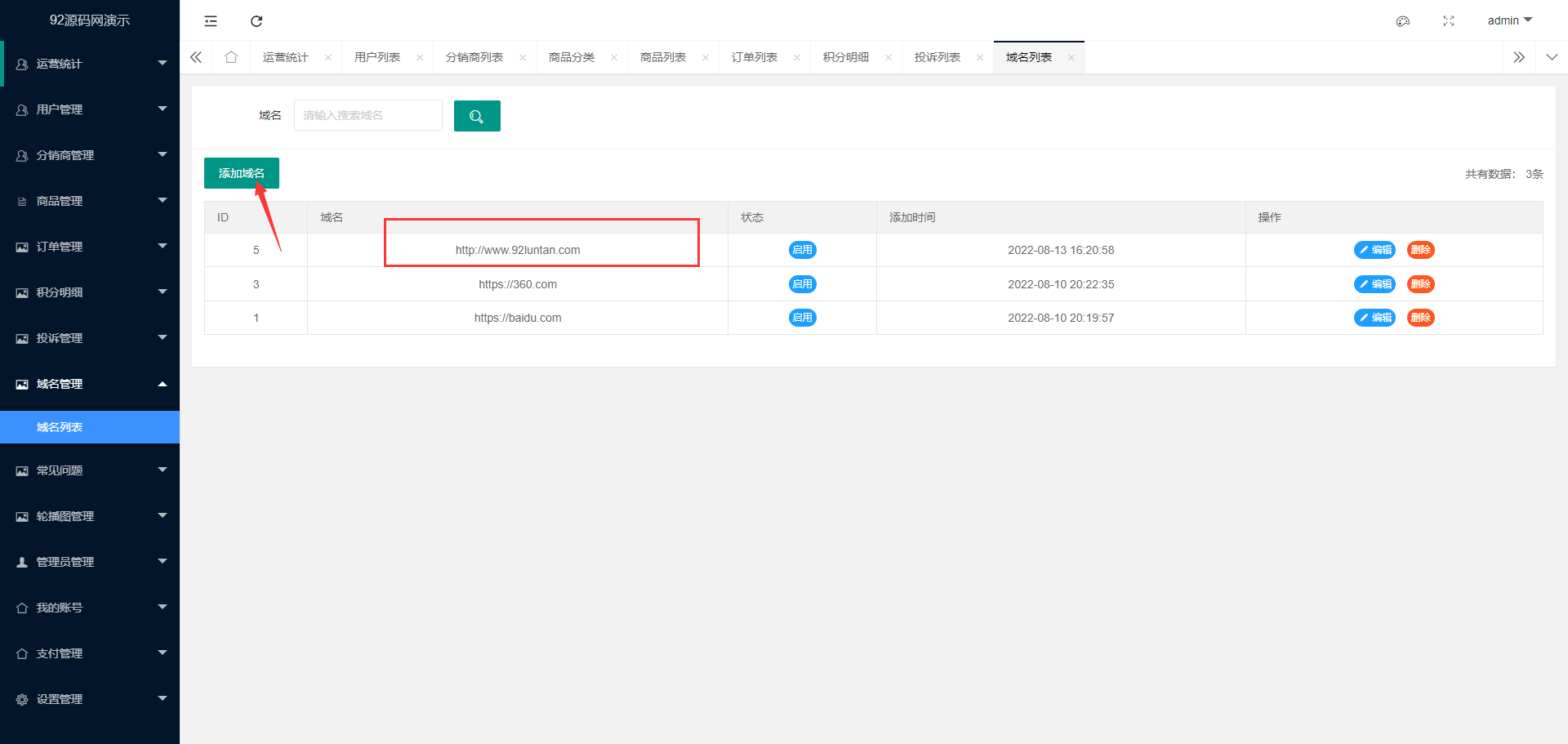Delete the baidu.com domain row

coord(1420,318)
